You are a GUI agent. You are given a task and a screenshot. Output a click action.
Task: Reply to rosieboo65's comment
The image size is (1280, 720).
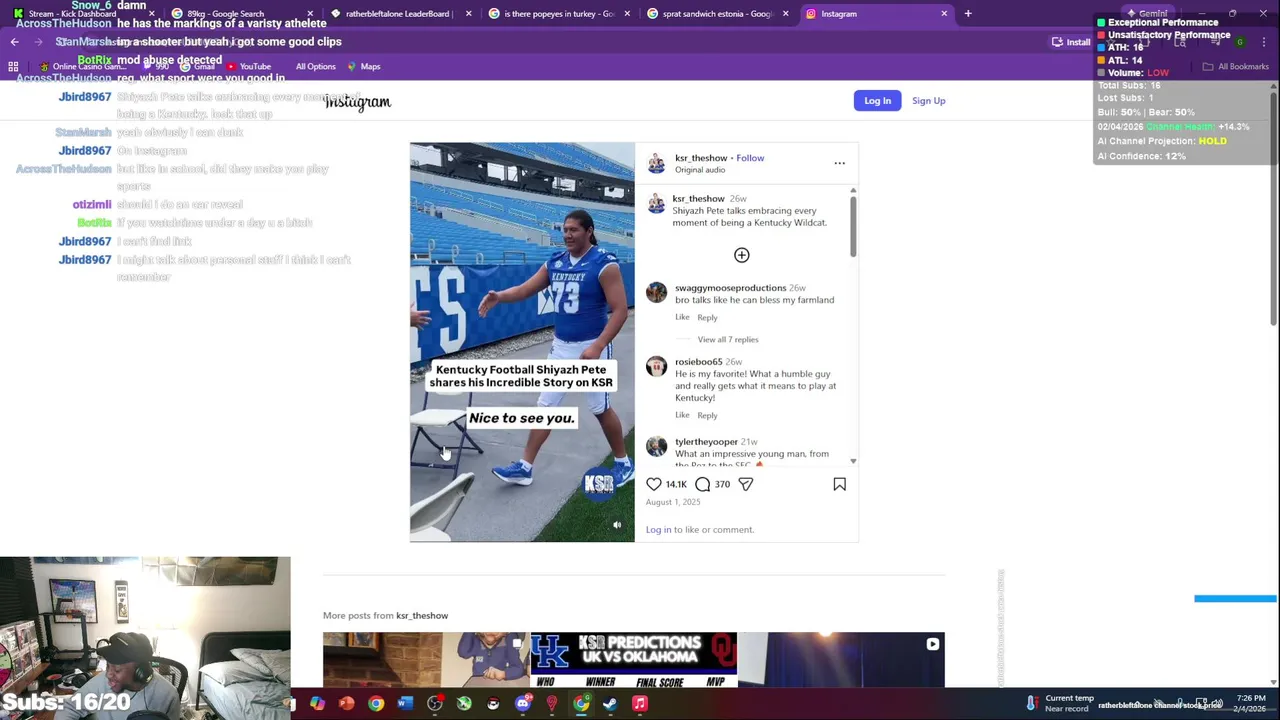[707, 415]
